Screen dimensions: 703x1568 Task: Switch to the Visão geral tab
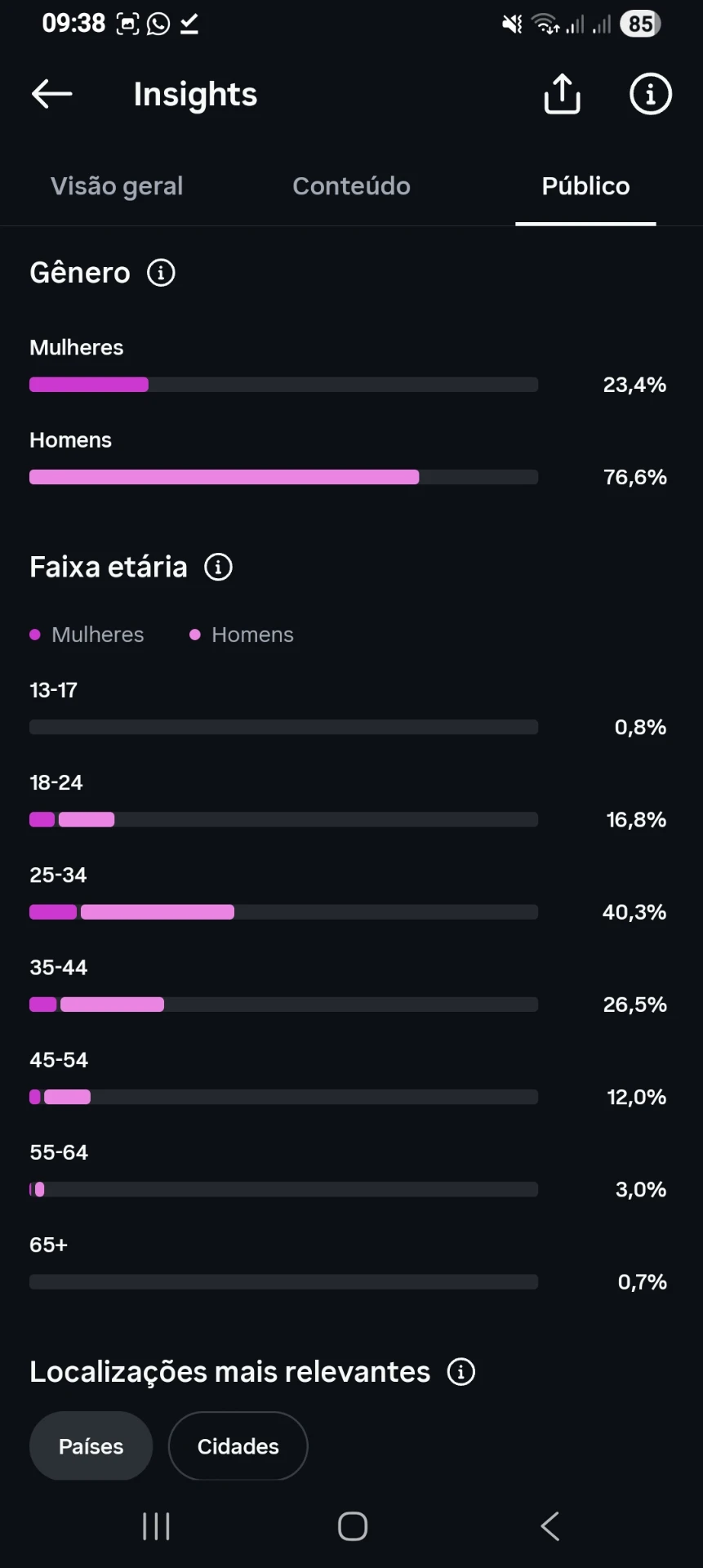[117, 186]
